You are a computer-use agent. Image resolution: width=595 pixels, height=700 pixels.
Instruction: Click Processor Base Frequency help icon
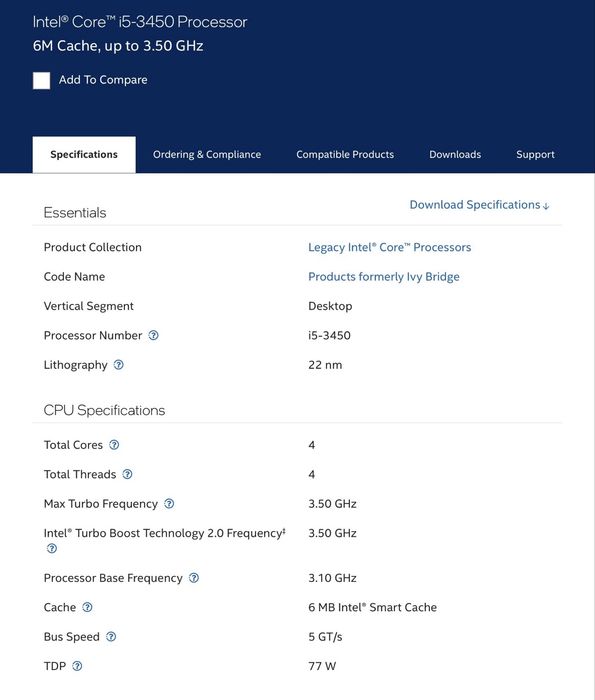(194, 578)
